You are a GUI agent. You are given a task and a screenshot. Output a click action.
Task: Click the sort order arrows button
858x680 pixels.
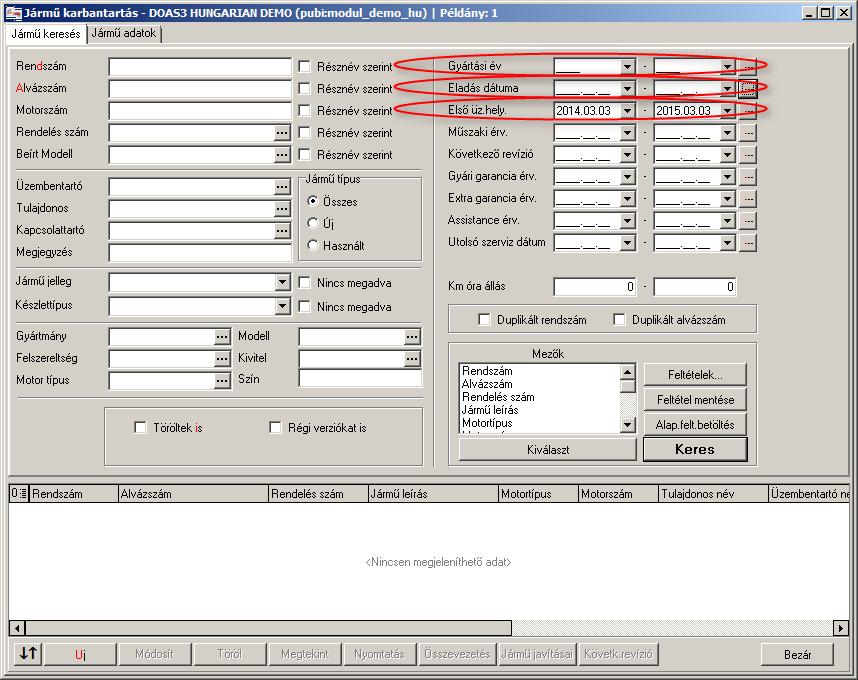tap(27, 654)
